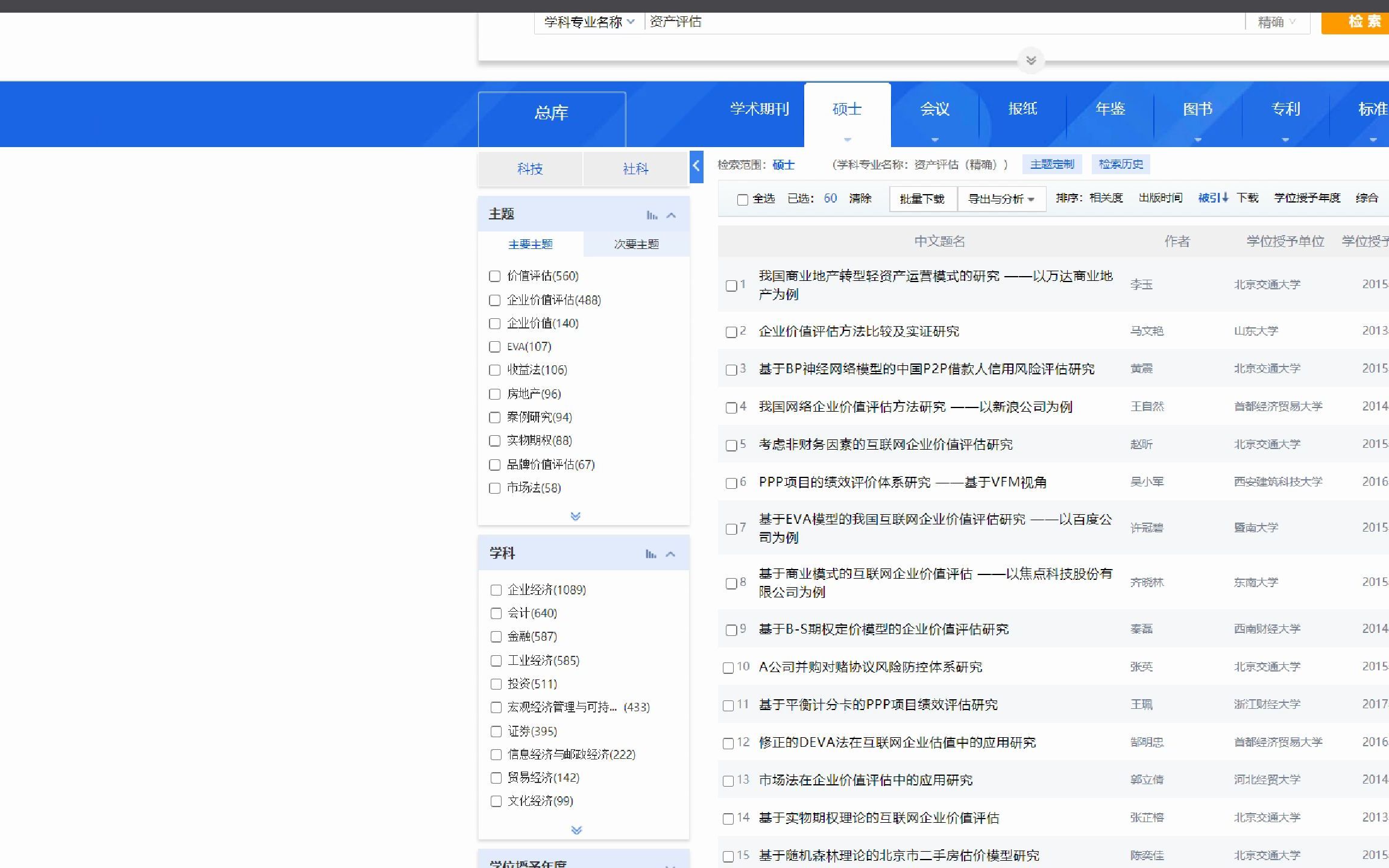This screenshot has width=1389, height=868.
Task: Collapse the 学科 filter panel
Action: pyautogui.click(x=670, y=554)
